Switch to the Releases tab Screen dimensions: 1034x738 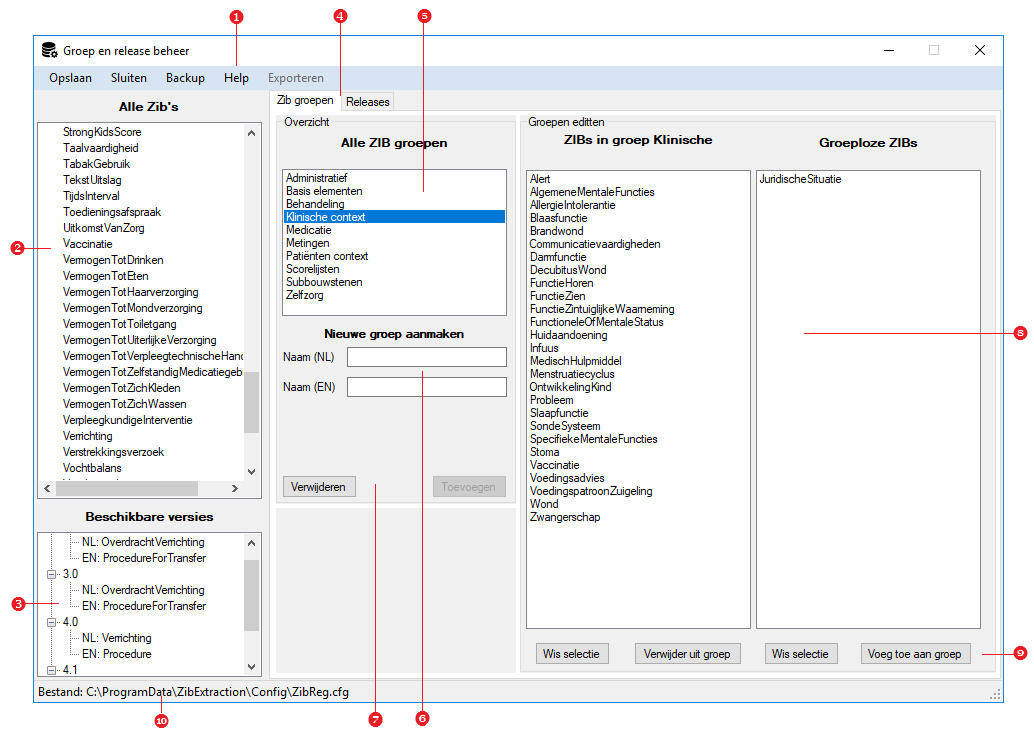(x=367, y=102)
